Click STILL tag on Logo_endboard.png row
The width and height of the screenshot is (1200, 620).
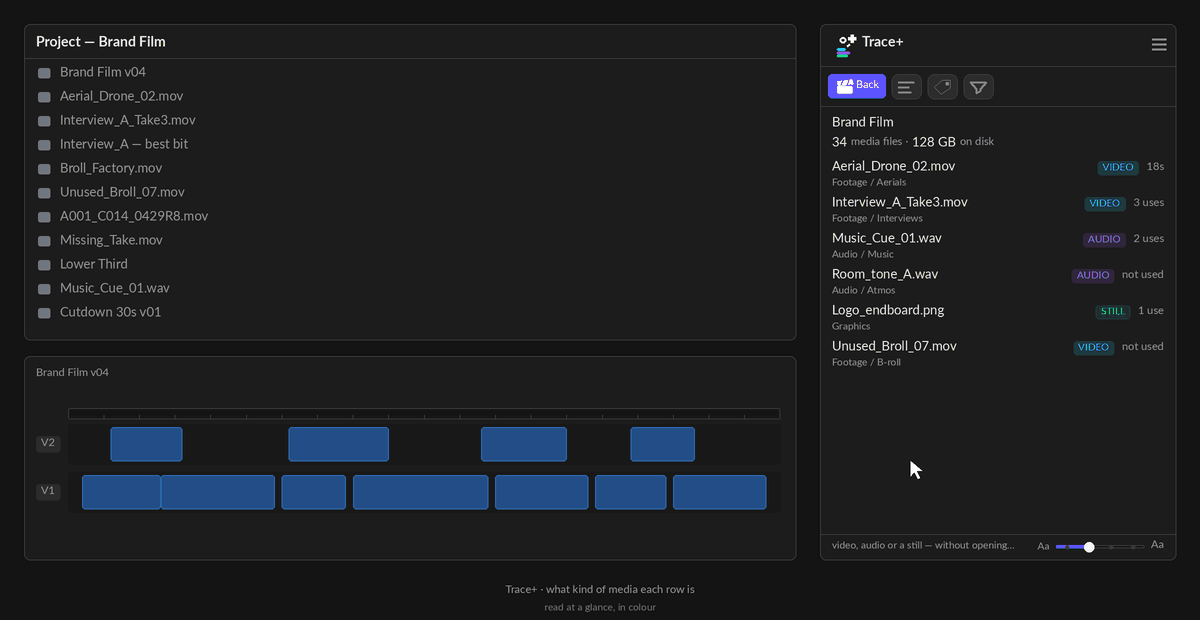point(1113,312)
